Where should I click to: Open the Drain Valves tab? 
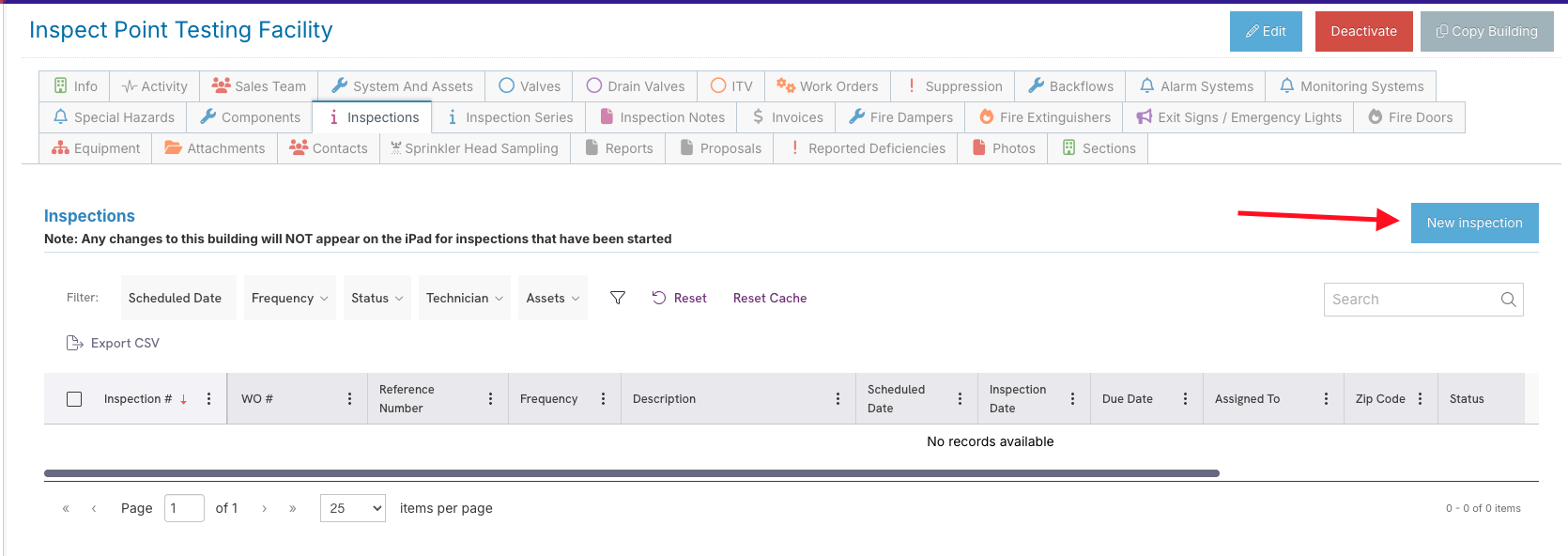(x=635, y=86)
